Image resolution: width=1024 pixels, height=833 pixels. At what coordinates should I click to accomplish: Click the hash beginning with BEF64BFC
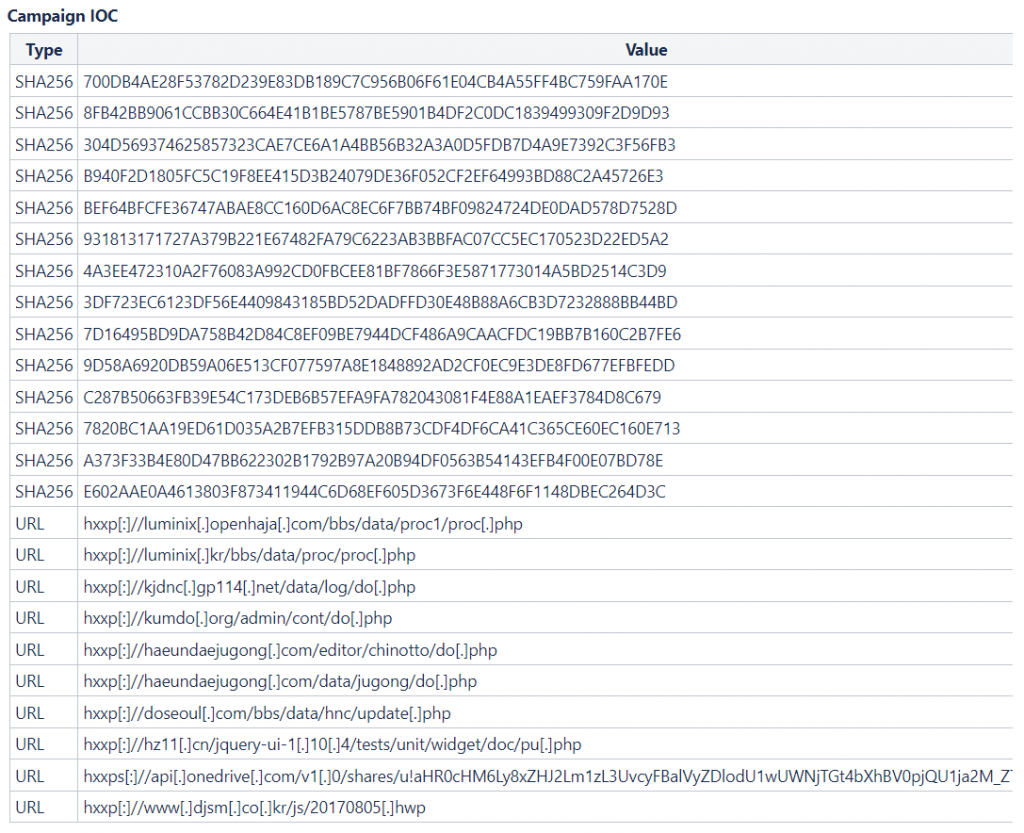[x=381, y=208]
